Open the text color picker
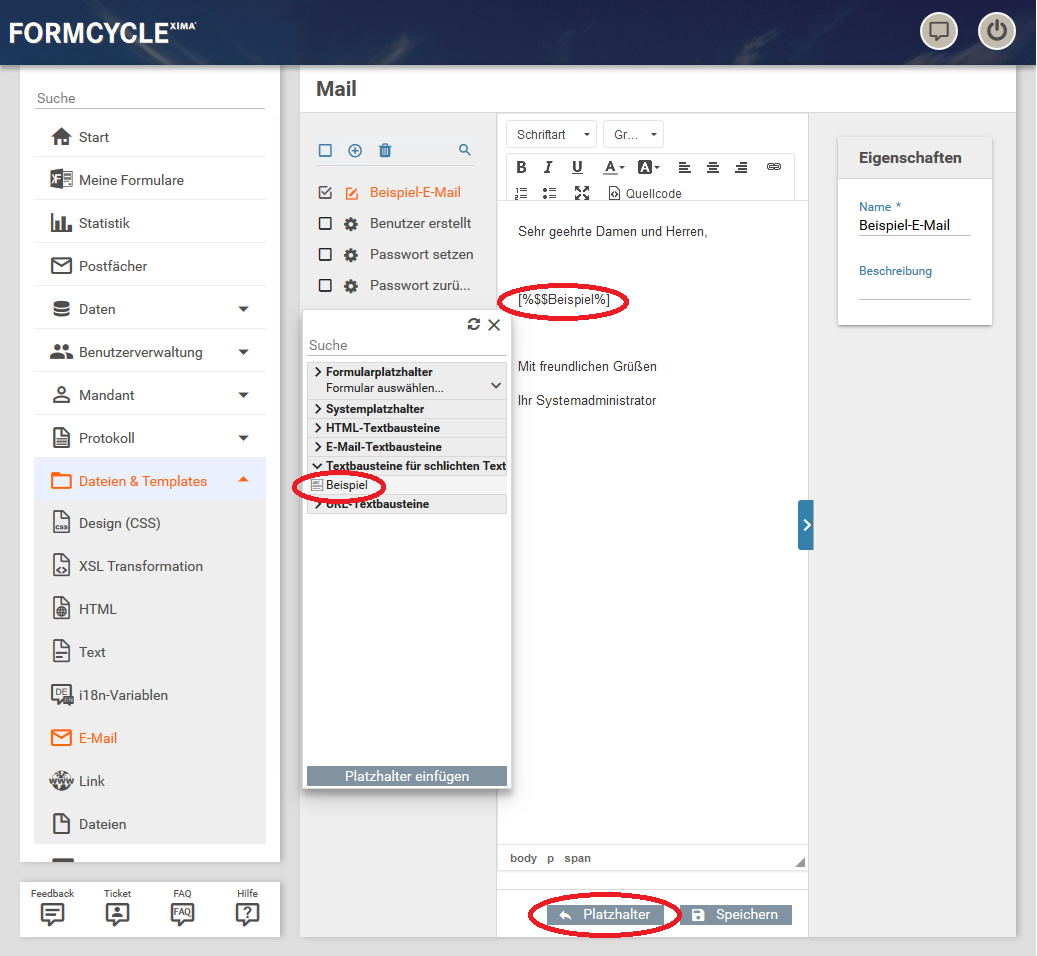This screenshot has height=956, width=1037. pos(613,167)
